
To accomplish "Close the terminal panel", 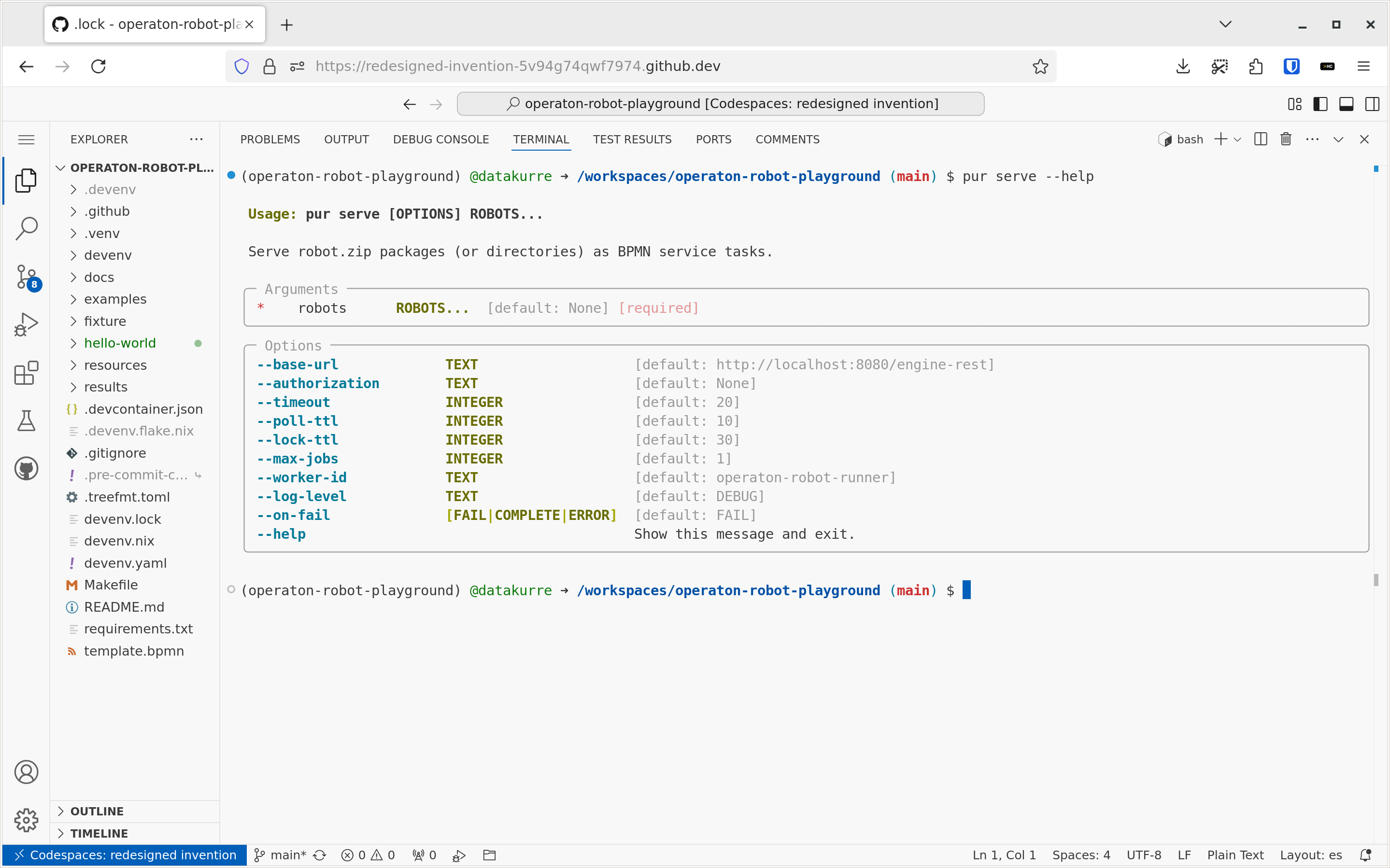I will (1365, 140).
